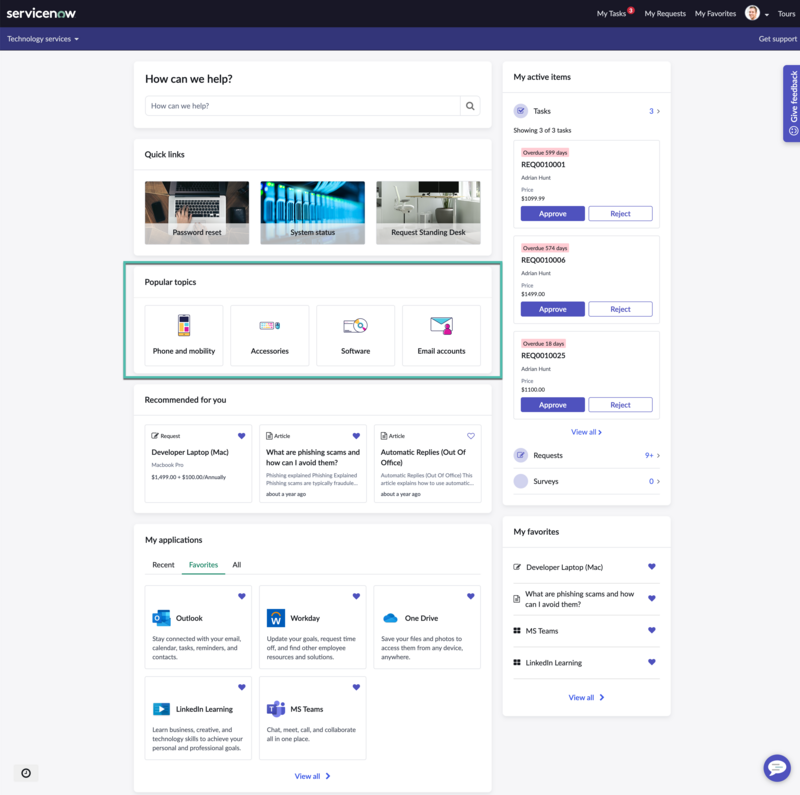Click Get support link
800x795 pixels.
(777, 39)
